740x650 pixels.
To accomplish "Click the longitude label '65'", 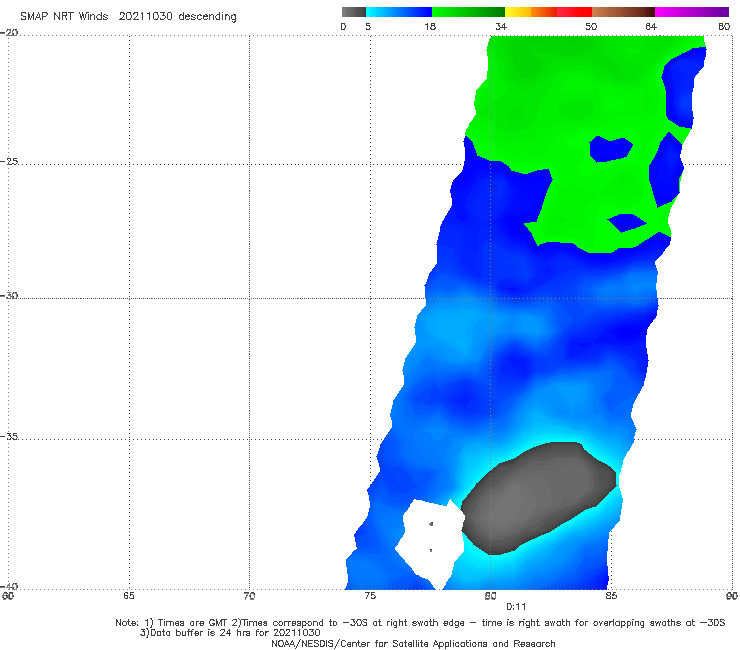I will pos(129,596).
